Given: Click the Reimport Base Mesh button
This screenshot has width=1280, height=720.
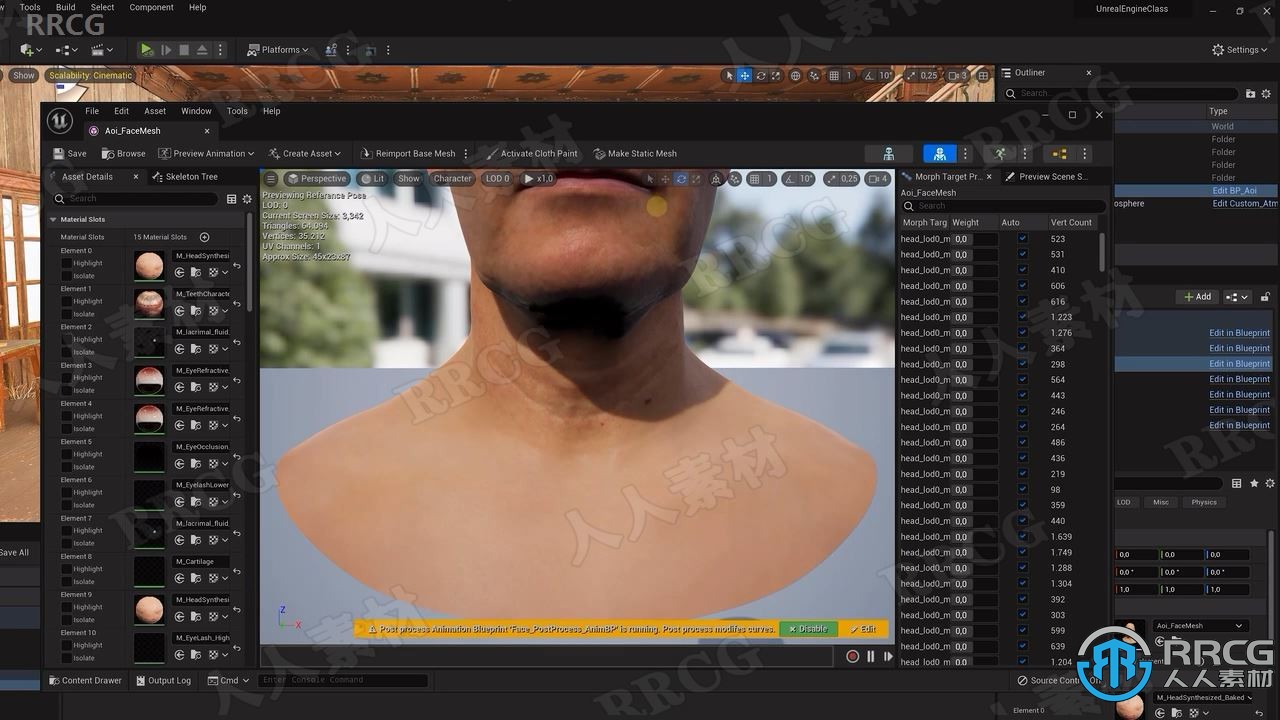Looking at the screenshot, I should (407, 153).
